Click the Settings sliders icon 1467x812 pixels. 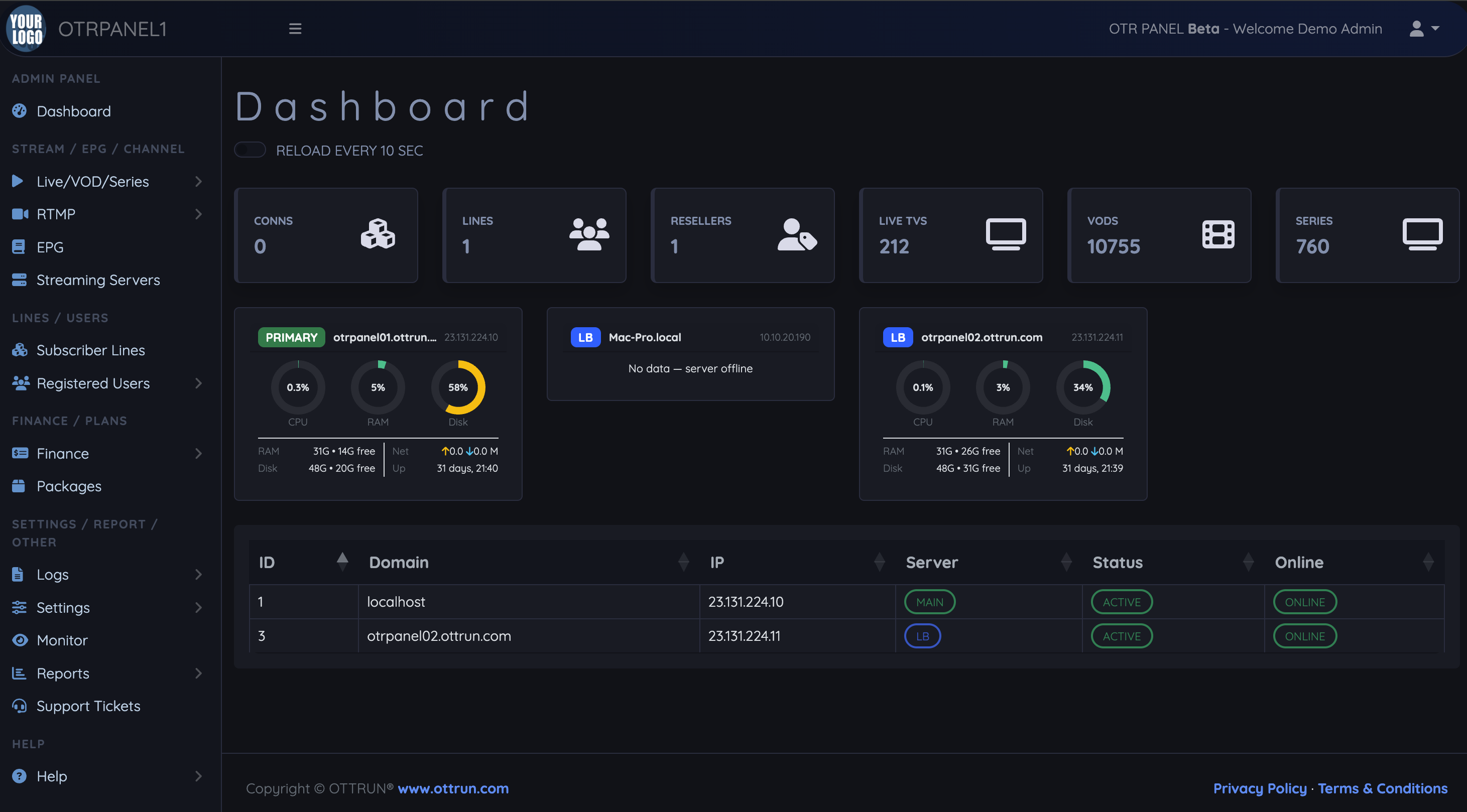click(x=20, y=607)
